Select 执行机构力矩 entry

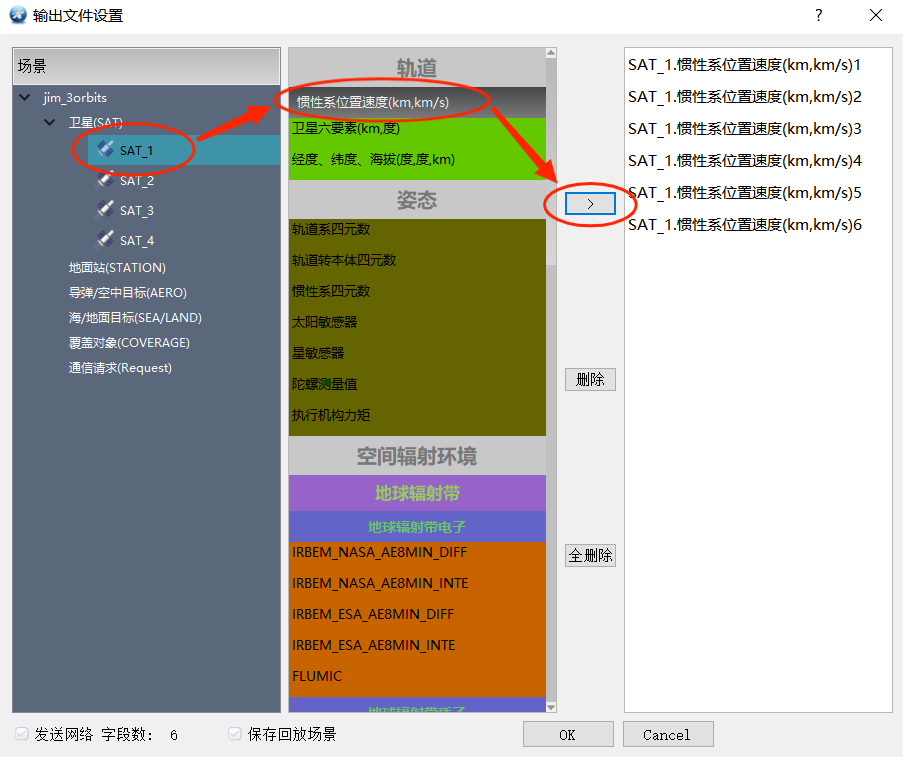(x=417, y=415)
